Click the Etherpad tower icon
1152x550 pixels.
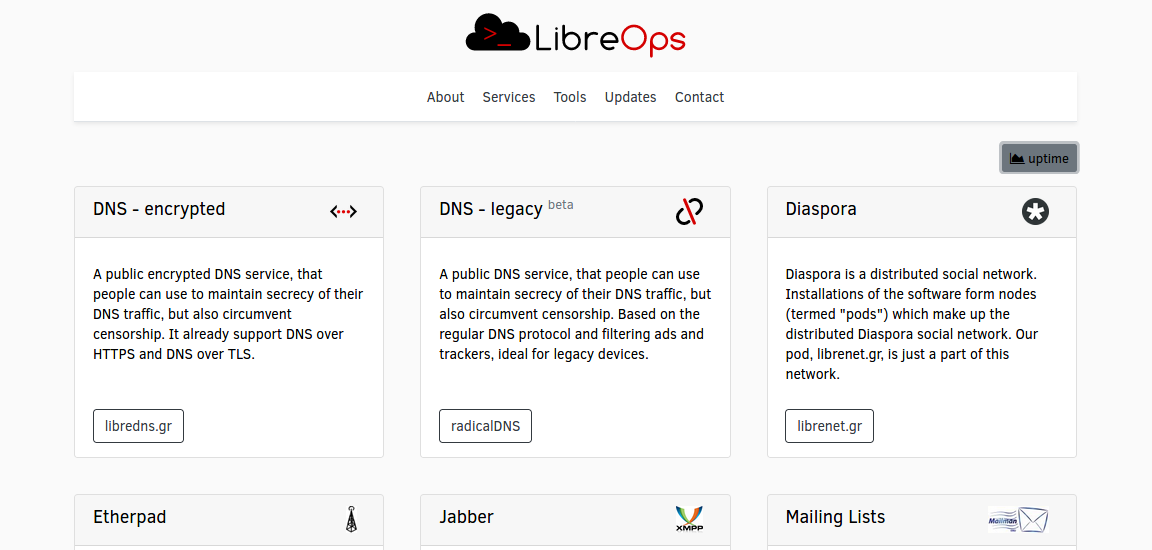[352, 518]
